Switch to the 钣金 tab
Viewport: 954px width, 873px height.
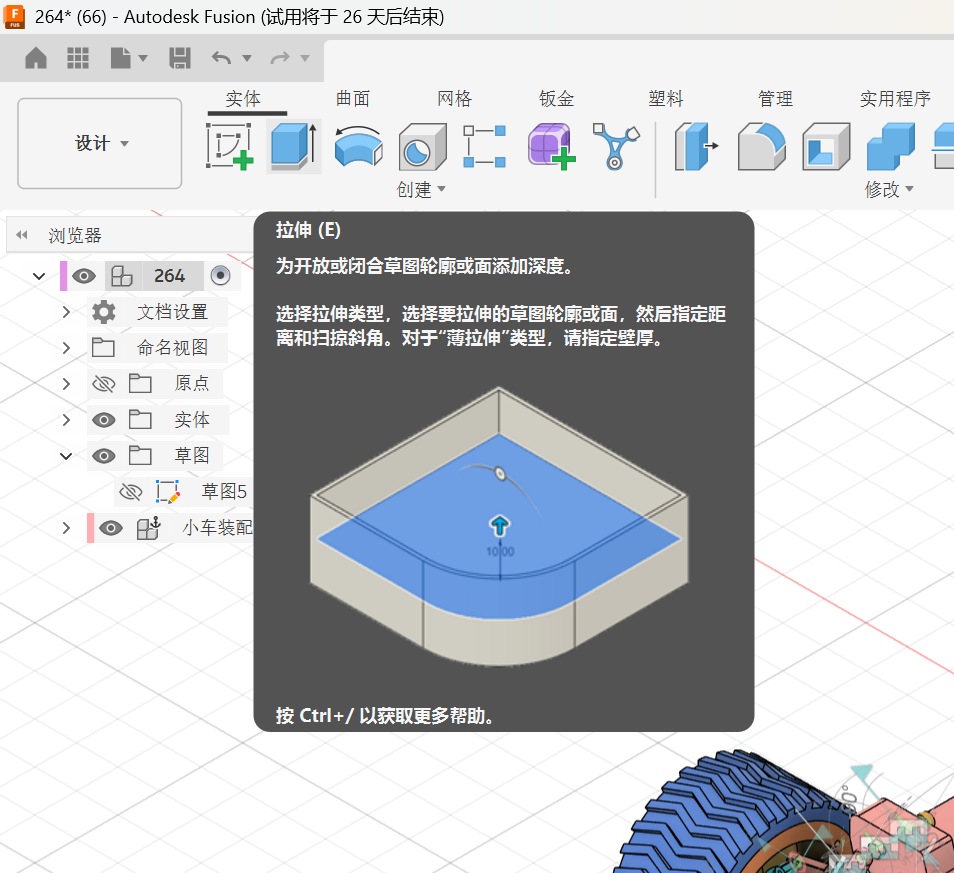click(x=557, y=99)
